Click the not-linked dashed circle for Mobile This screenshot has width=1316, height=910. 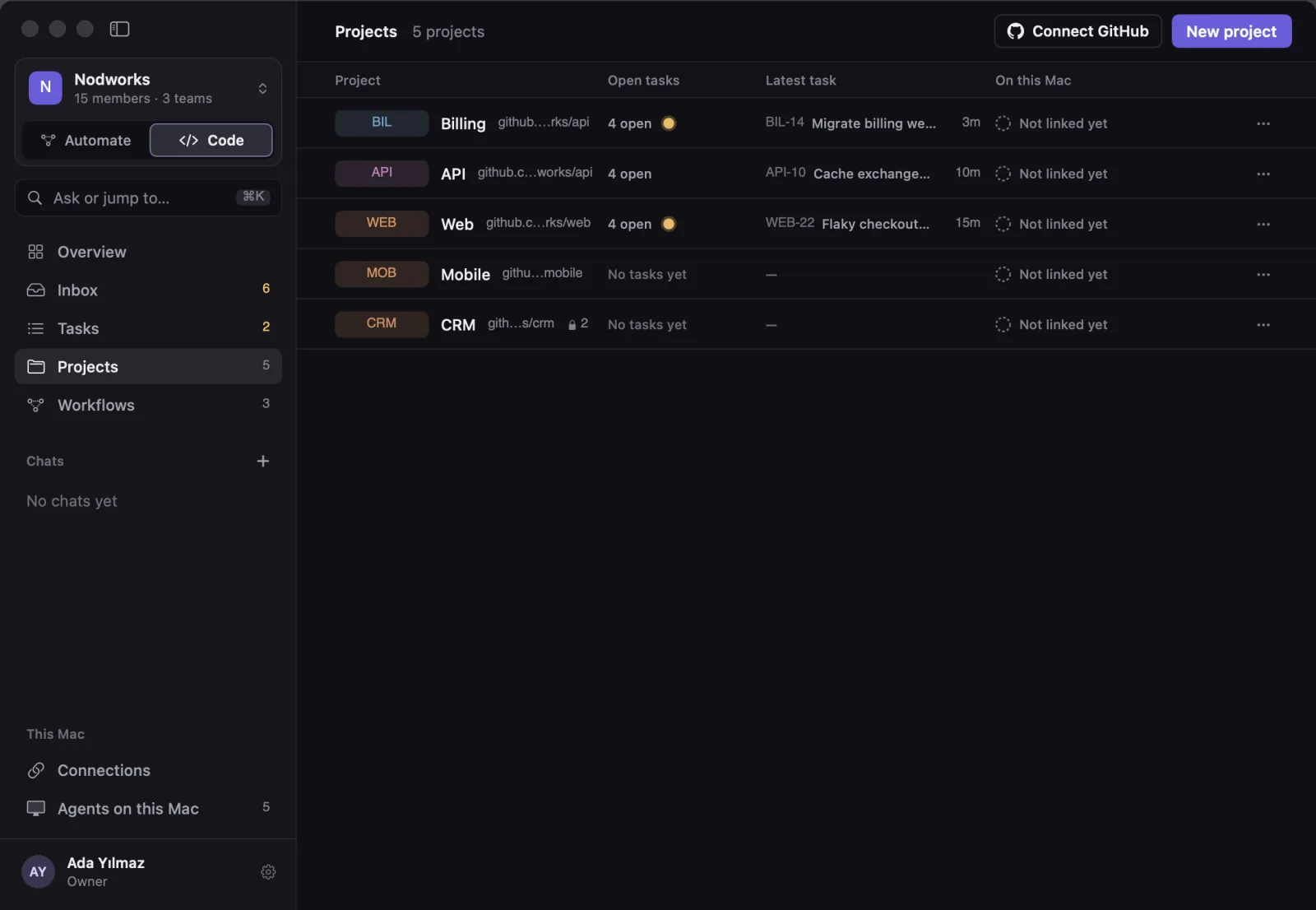click(x=1003, y=274)
